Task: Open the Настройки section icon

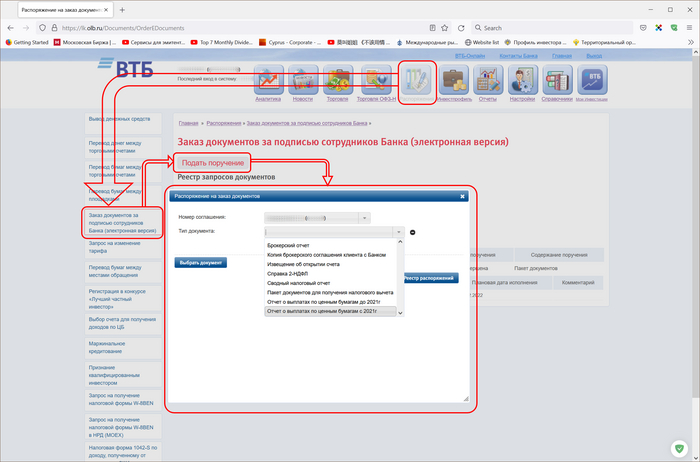Action: 523,80
